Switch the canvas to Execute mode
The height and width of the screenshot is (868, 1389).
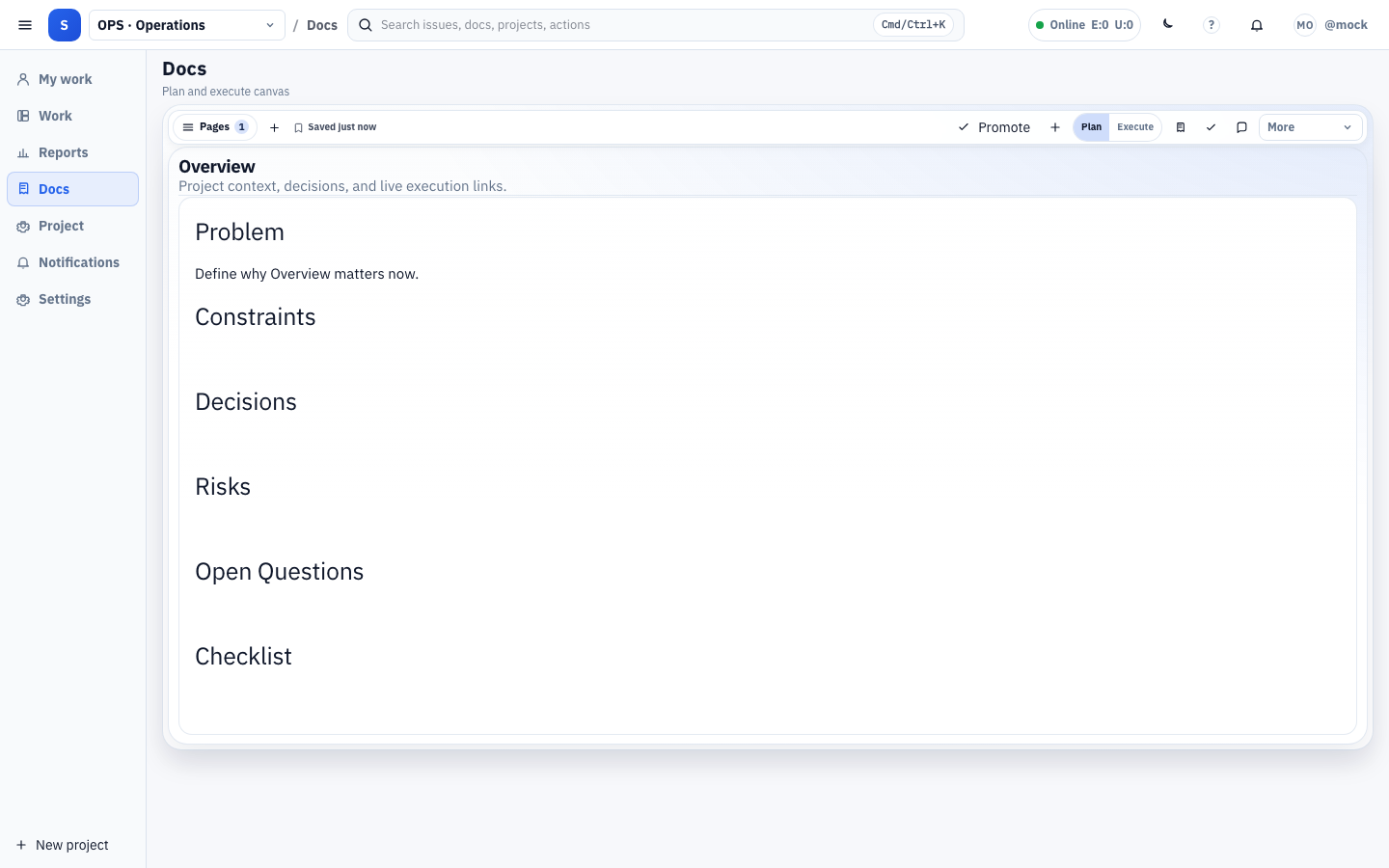pos(1135,126)
